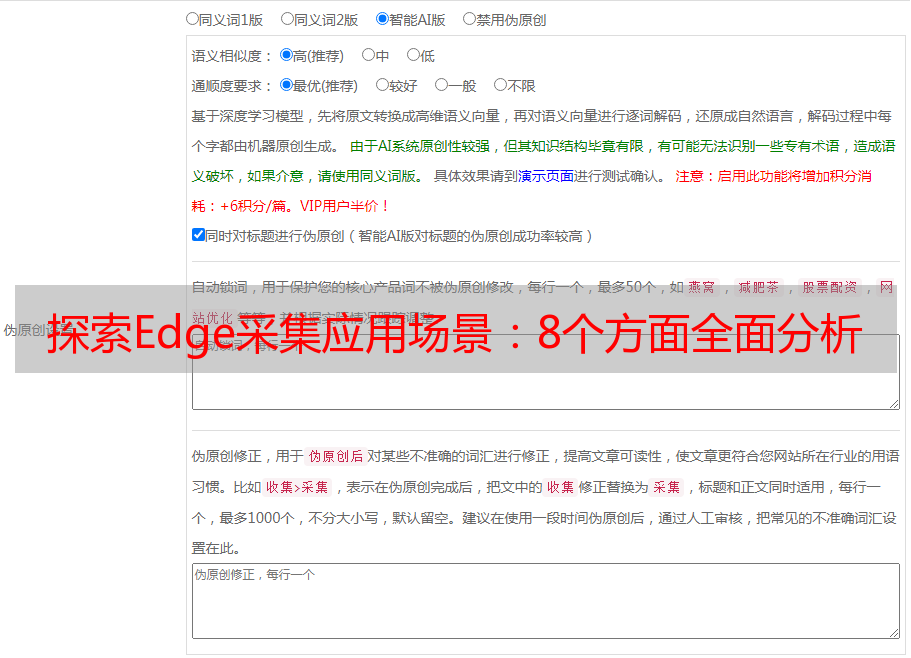Set 通顺度要求 to 不限

[500, 85]
